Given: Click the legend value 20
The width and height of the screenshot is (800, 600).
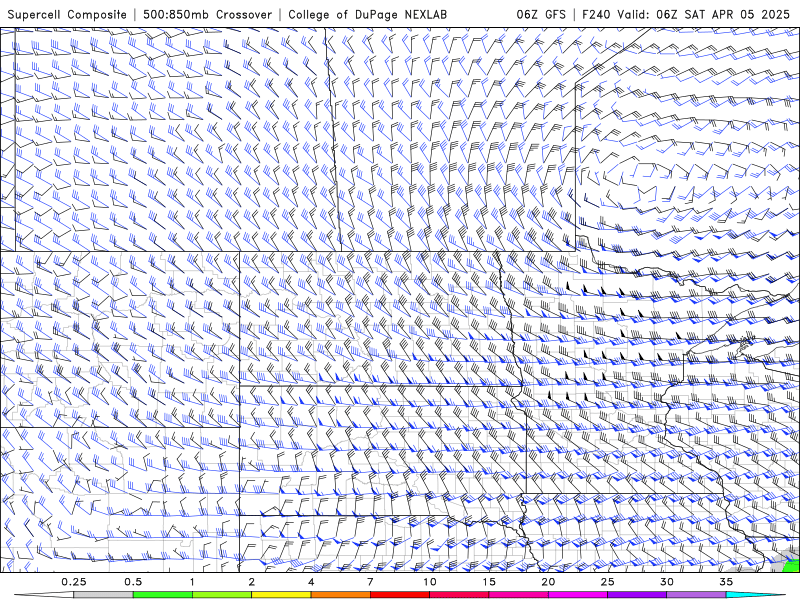Looking at the screenshot, I should (x=548, y=582).
